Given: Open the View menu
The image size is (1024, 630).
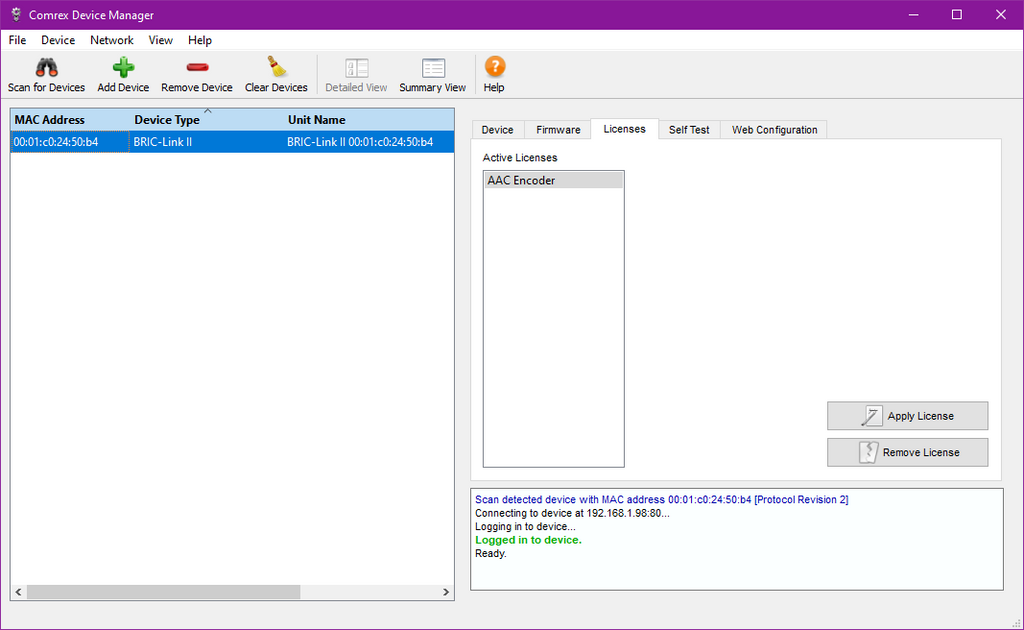Looking at the screenshot, I should (160, 40).
